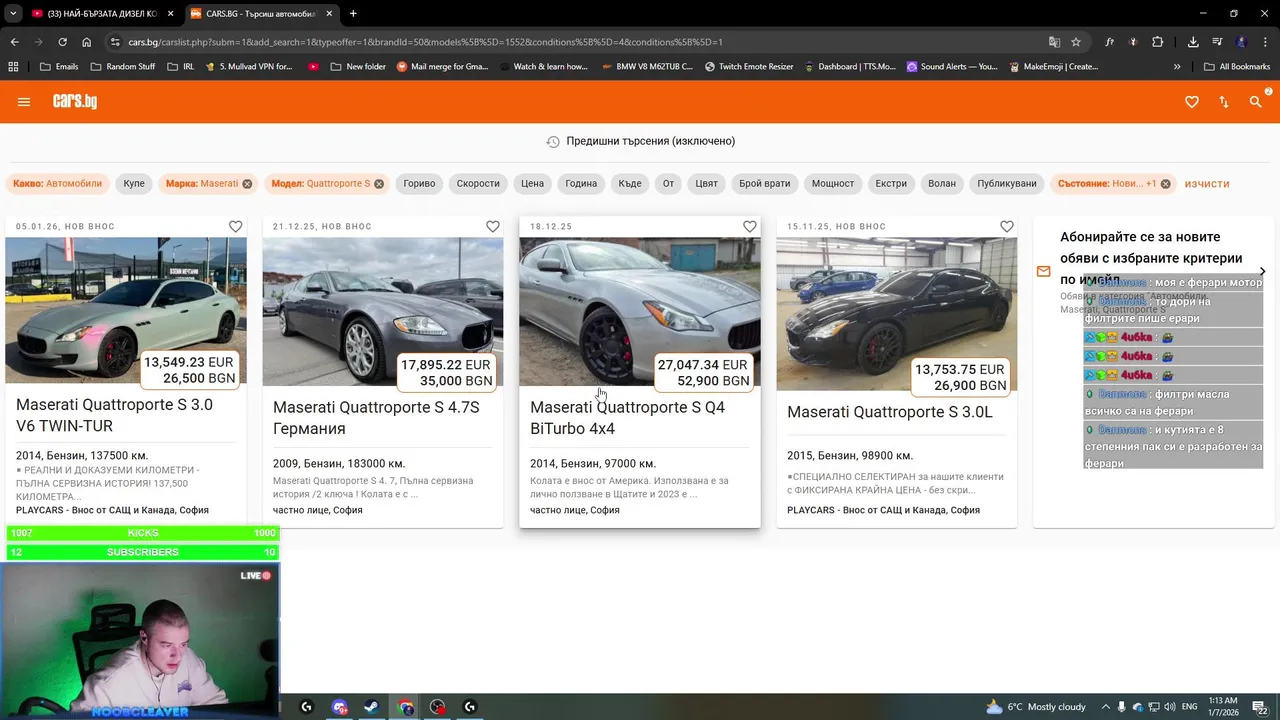Open photo of grey Quattroporte 35,000 BGN
Viewport: 1280px width, 720px height.
click(383, 311)
